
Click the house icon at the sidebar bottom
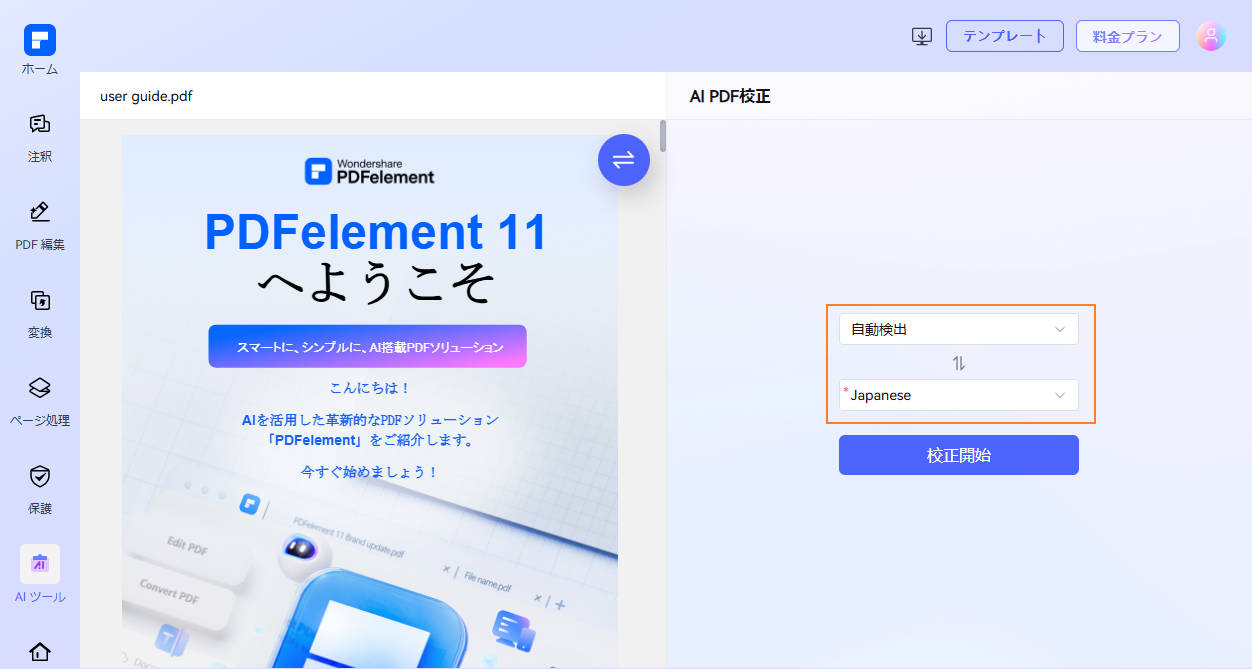coord(40,652)
